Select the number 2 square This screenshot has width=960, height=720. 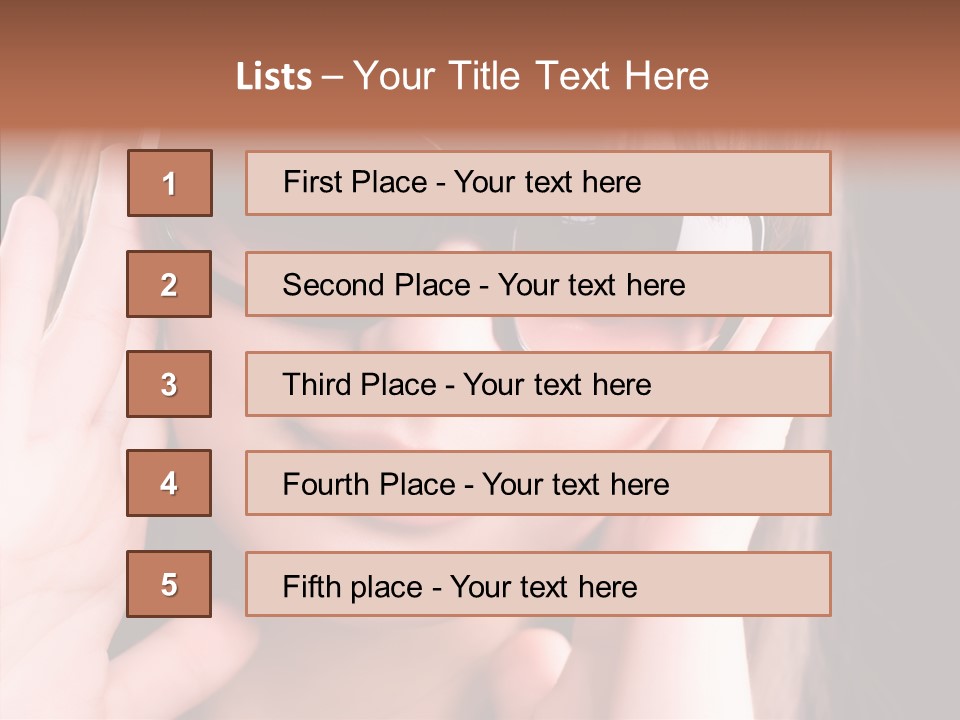point(169,284)
